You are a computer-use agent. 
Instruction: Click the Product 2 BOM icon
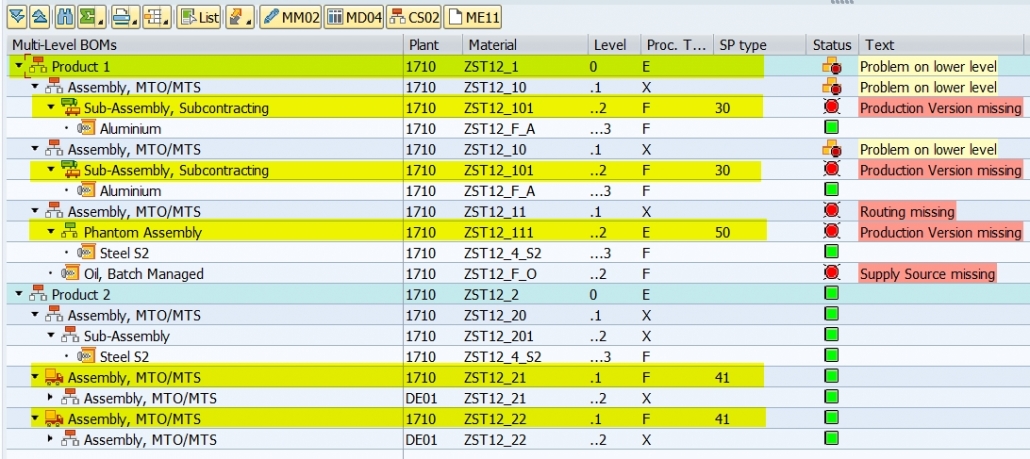[x=37, y=294]
